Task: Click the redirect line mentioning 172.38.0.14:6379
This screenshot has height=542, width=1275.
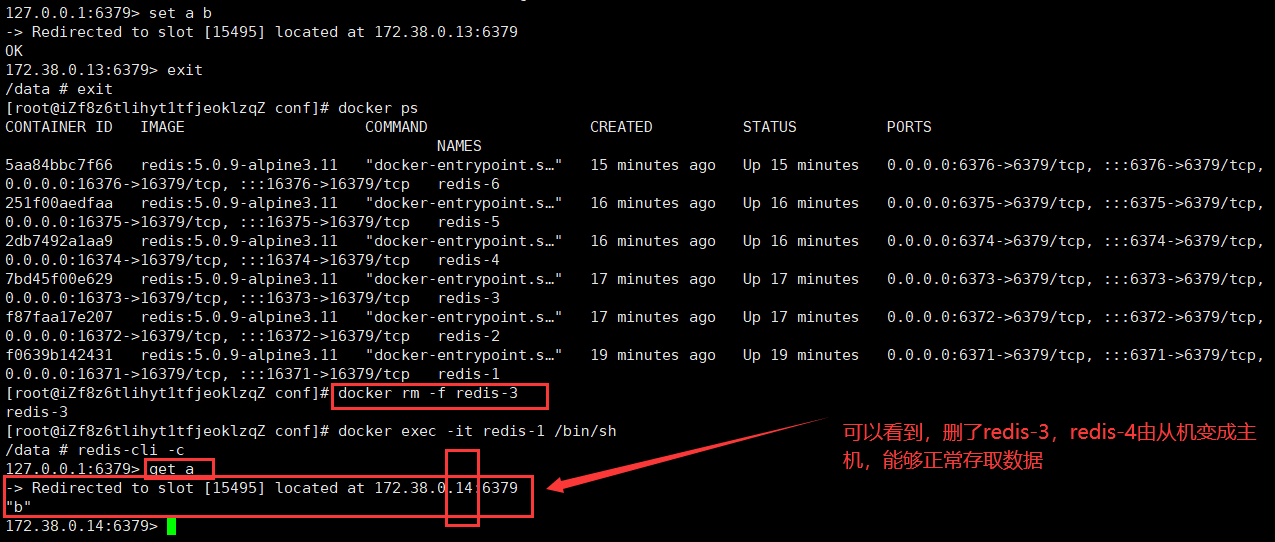Action: coord(262,488)
